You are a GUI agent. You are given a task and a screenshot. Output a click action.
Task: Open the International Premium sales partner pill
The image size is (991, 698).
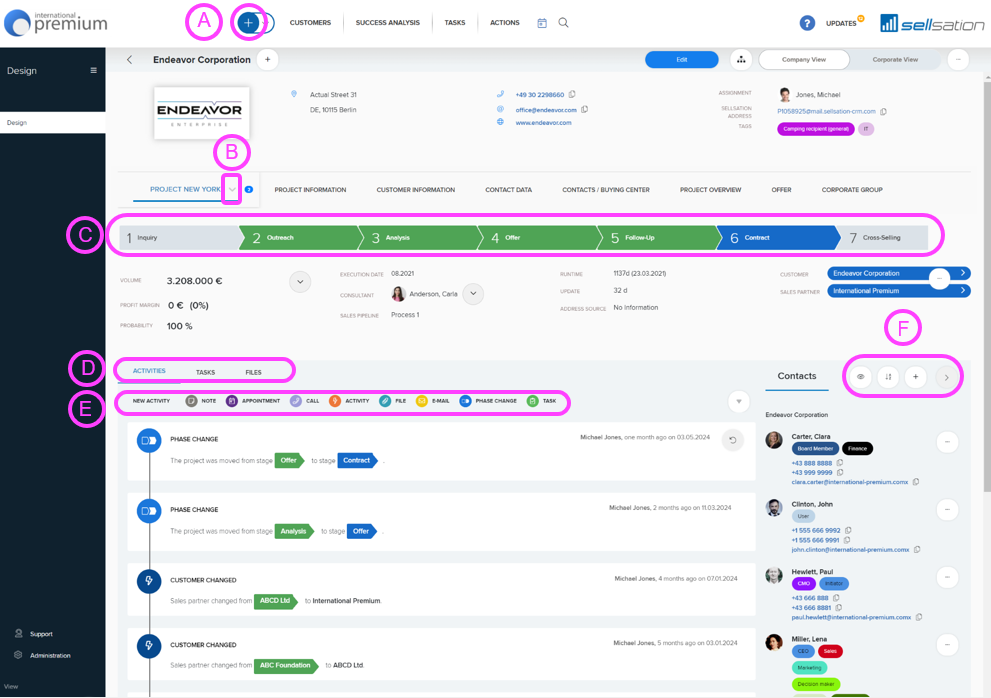click(899, 291)
